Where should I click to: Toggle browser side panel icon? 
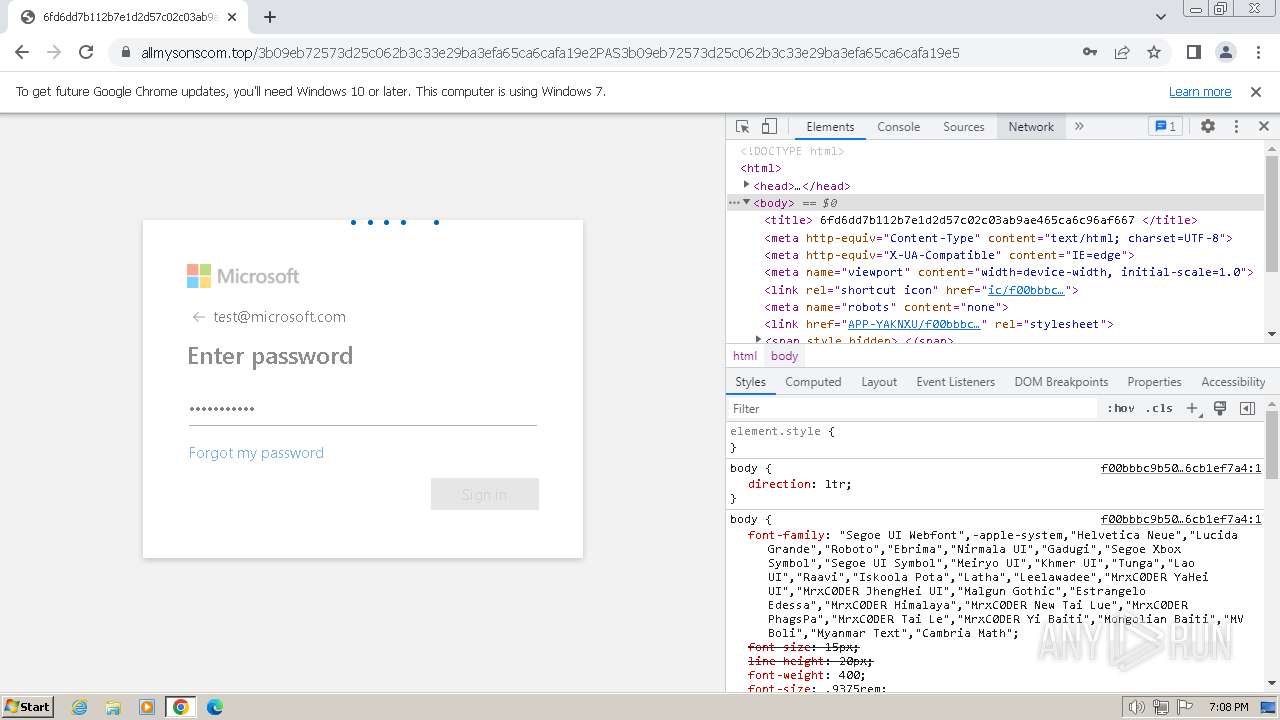point(1193,52)
